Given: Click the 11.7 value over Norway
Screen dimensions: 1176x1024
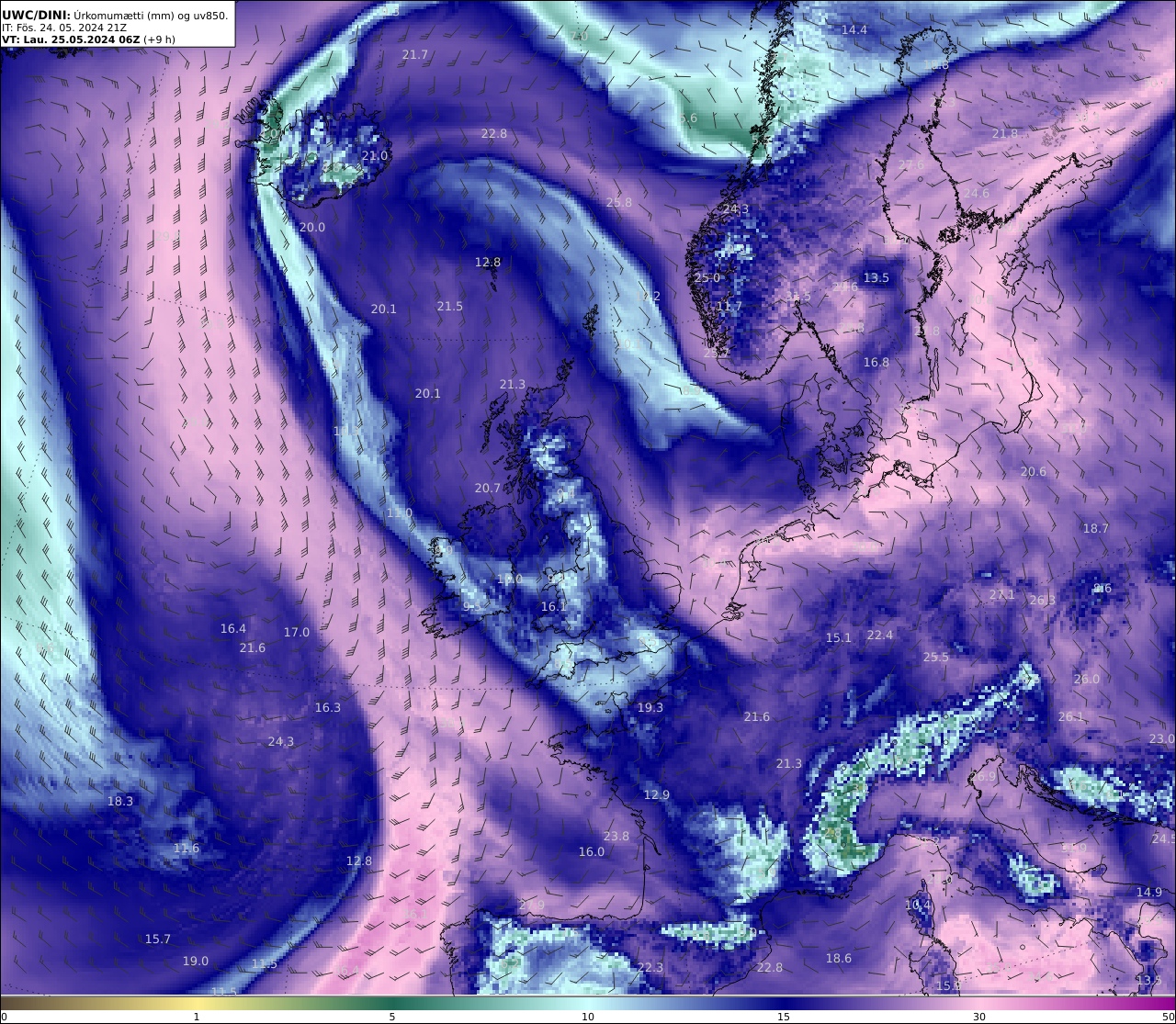Looking at the screenshot, I should pyautogui.click(x=729, y=306).
